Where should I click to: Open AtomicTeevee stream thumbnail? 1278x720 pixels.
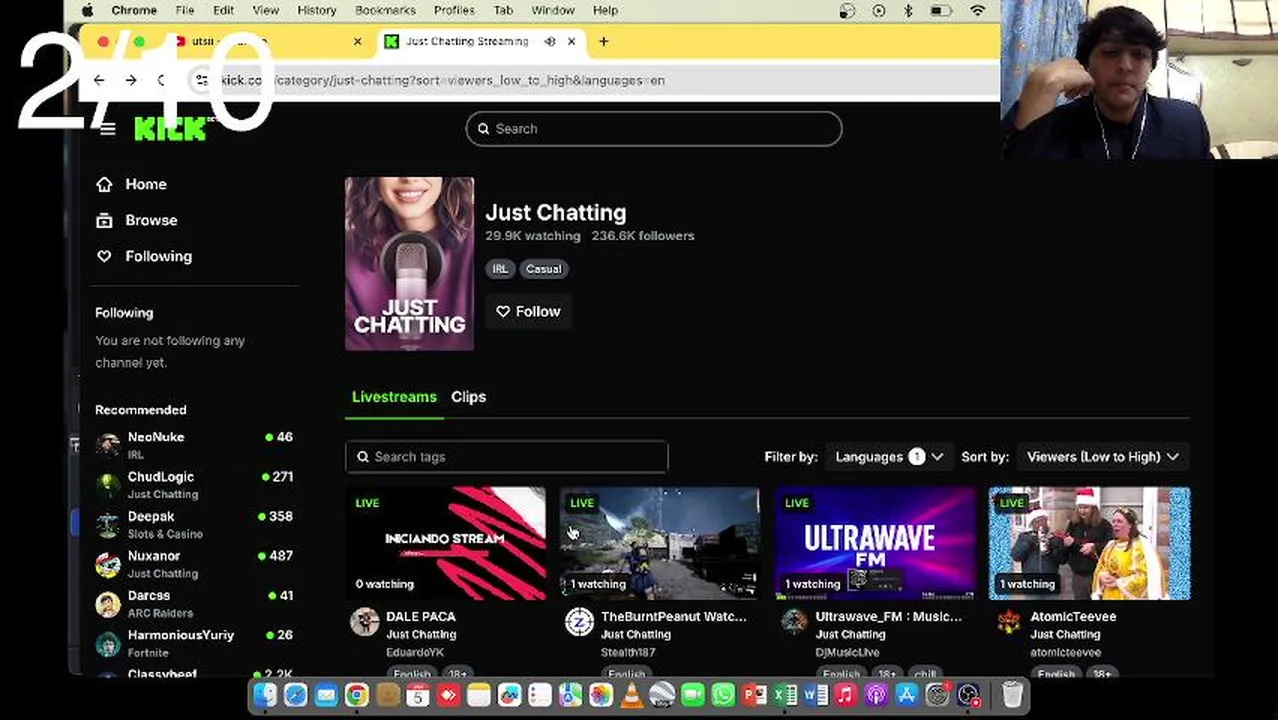point(1090,543)
